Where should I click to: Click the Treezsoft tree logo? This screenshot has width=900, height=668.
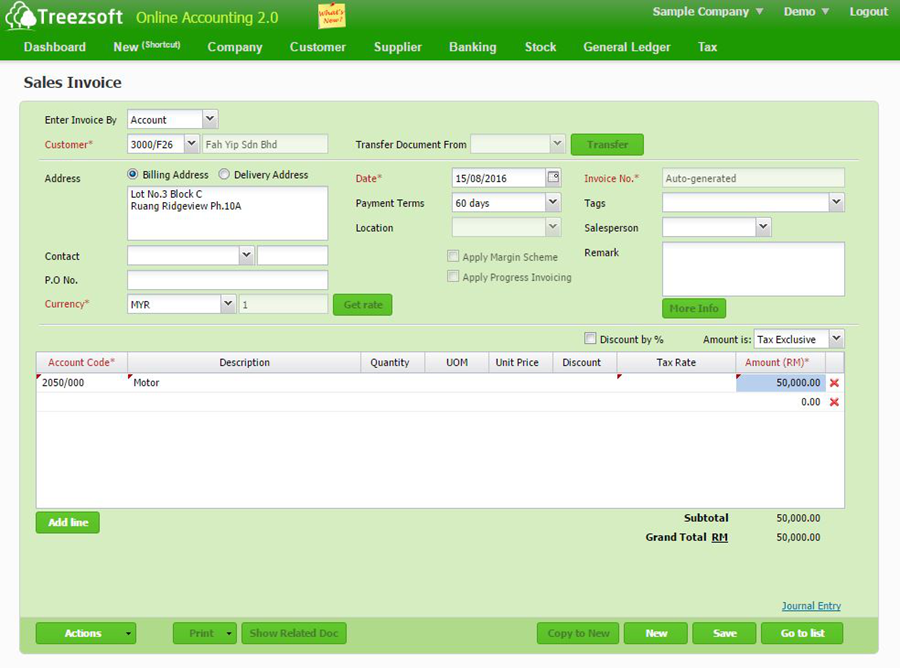[x=21, y=15]
